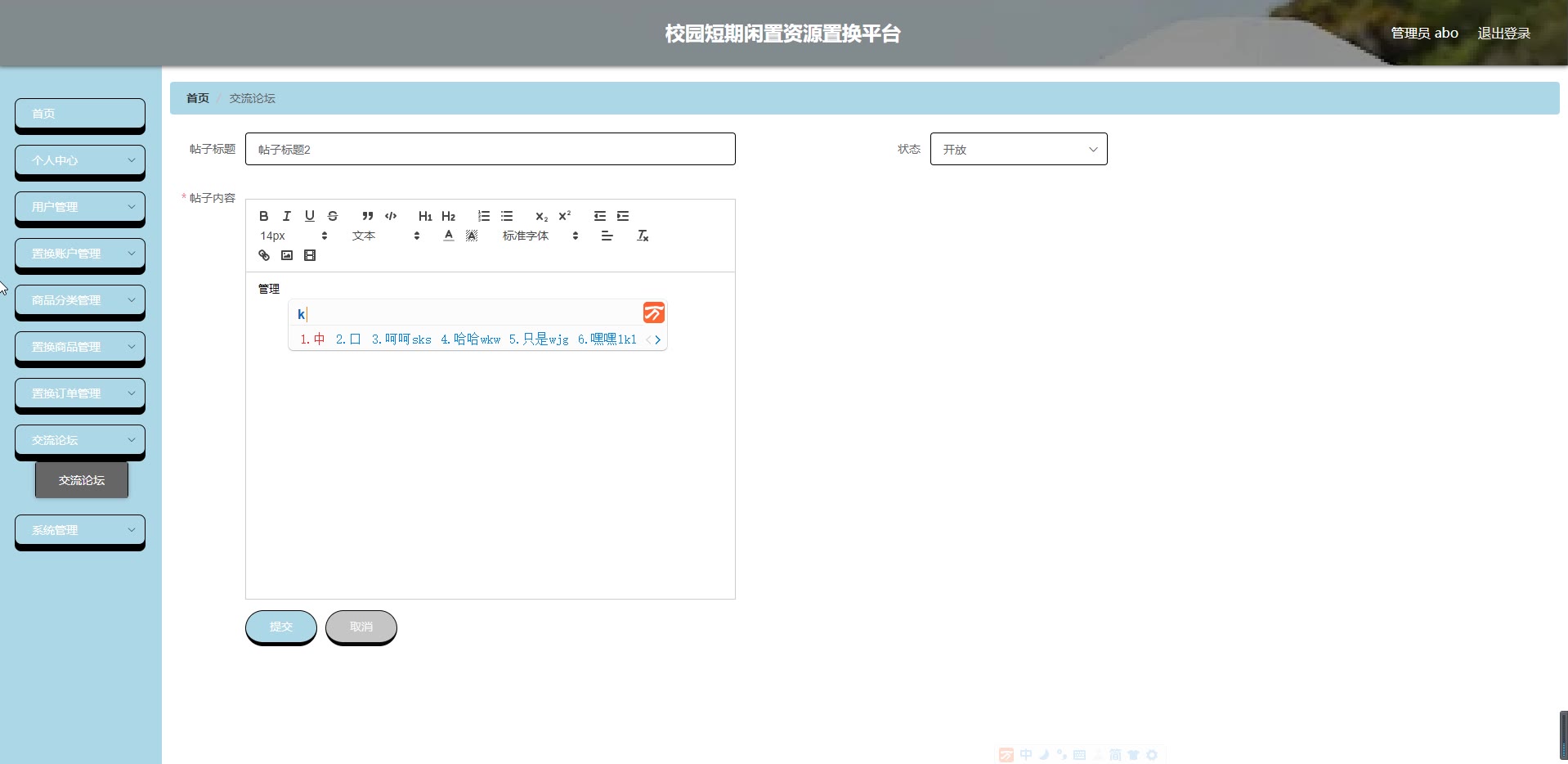Open the 文本 heading style dropdown

coord(386,236)
